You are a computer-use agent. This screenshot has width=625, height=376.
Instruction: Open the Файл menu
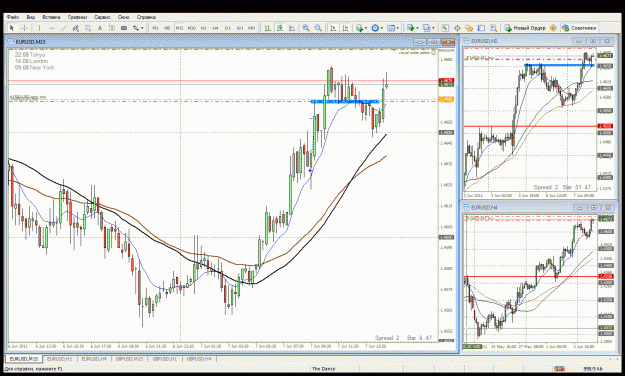(x=13, y=17)
